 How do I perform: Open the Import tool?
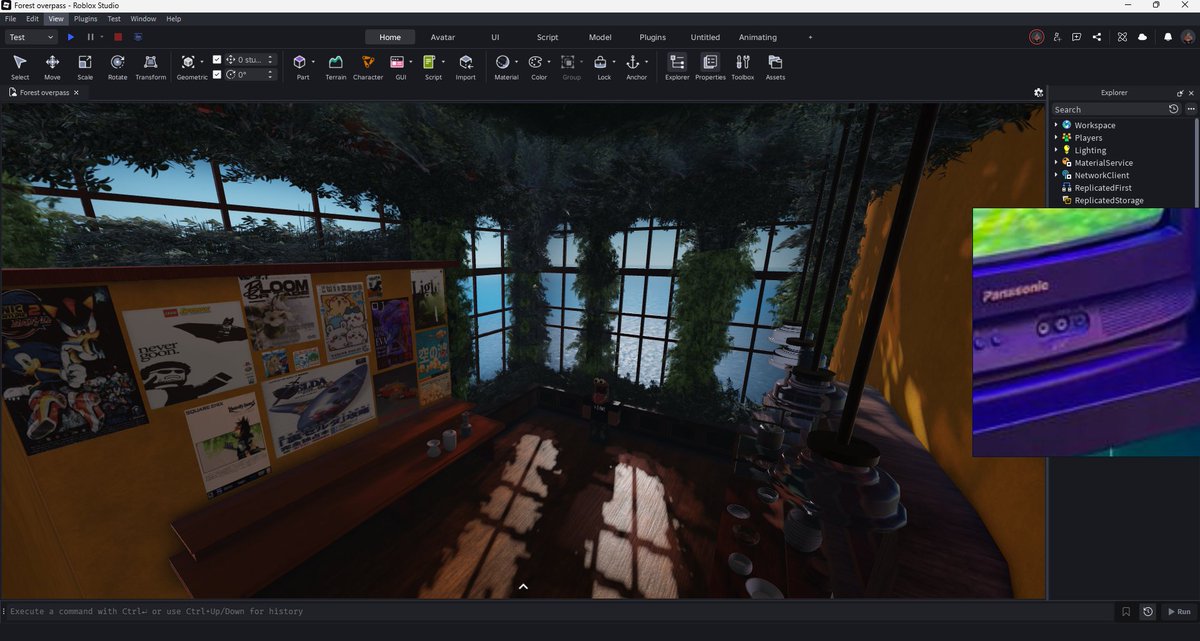coord(466,67)
